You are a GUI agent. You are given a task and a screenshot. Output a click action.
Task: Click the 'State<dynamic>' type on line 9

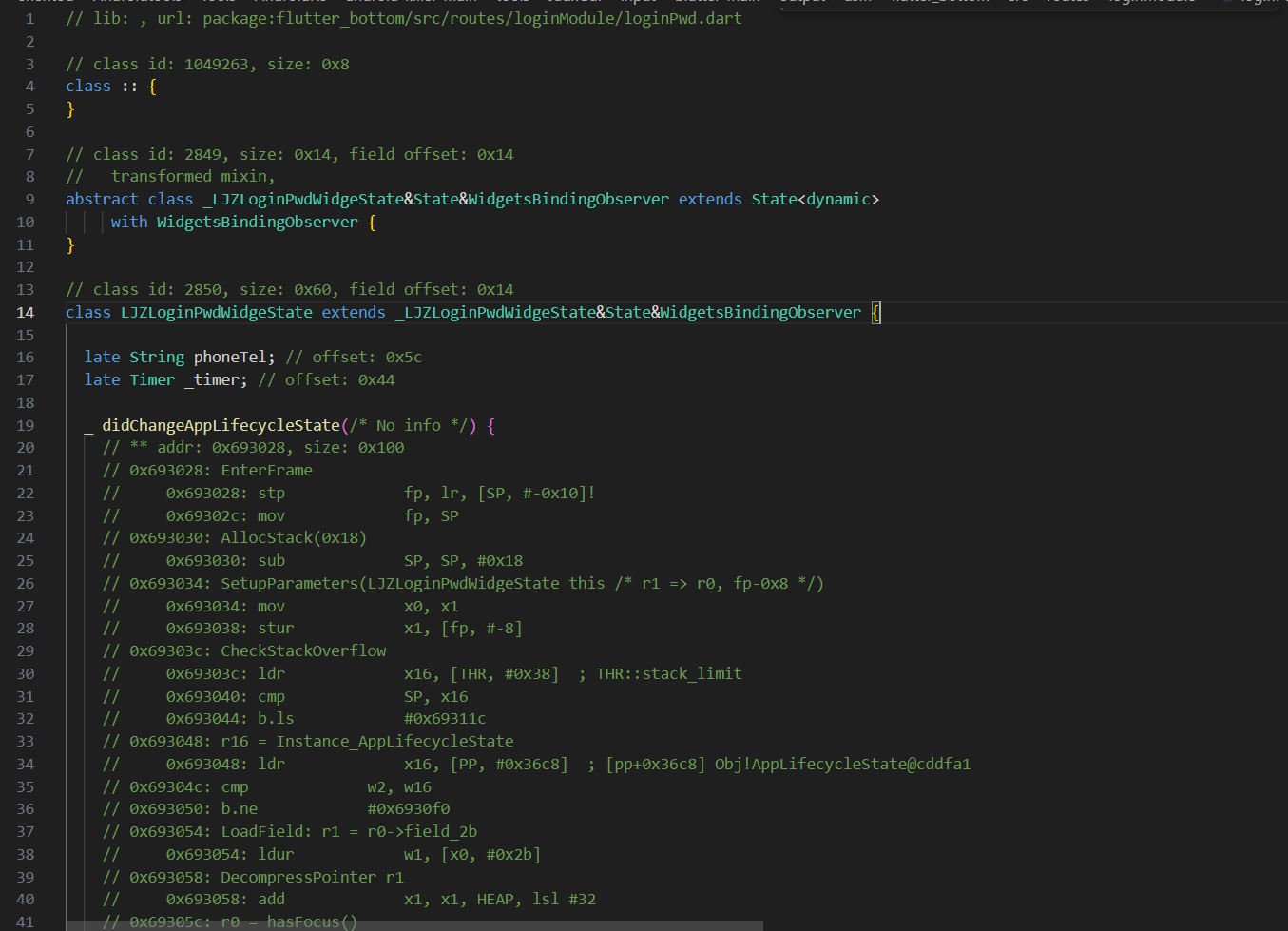(816, 199)
